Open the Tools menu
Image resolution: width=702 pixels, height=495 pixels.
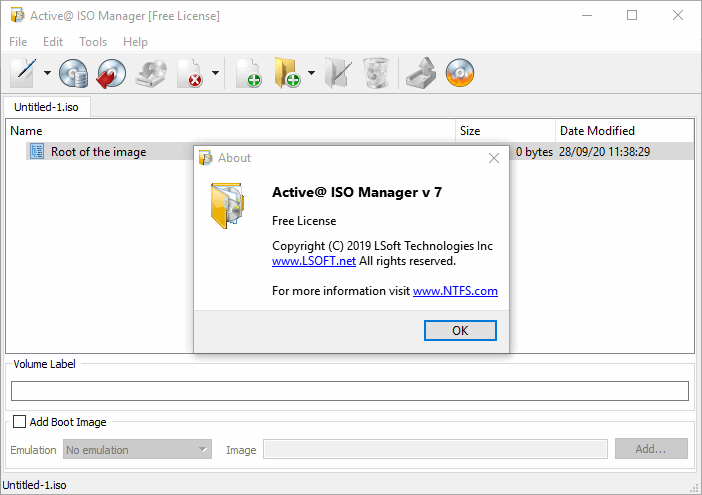[93, 42]
